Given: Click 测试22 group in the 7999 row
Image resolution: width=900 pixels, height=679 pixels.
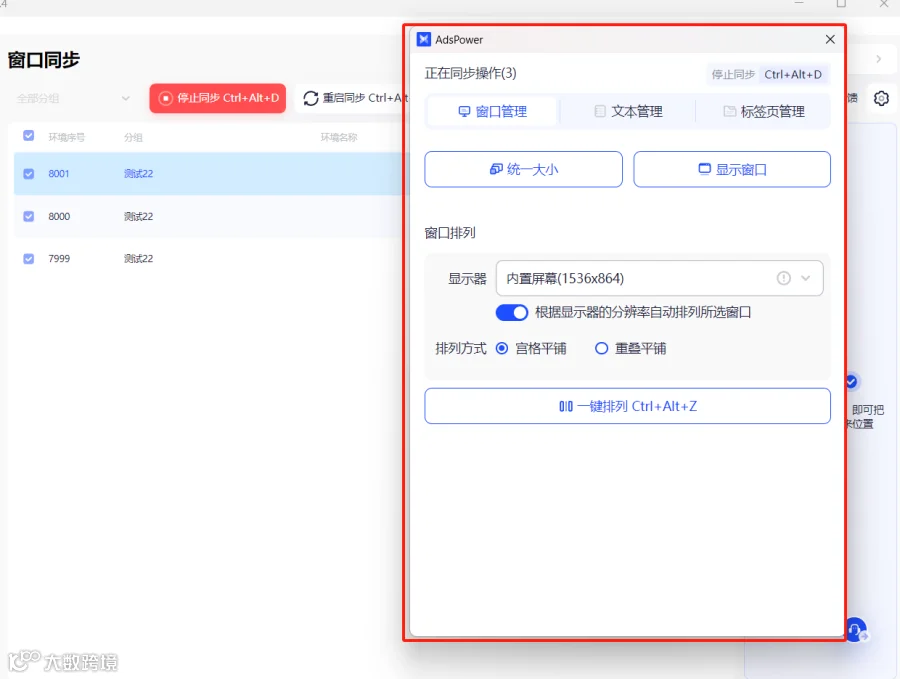Looking at the screenshot, I should click(138, 259).
